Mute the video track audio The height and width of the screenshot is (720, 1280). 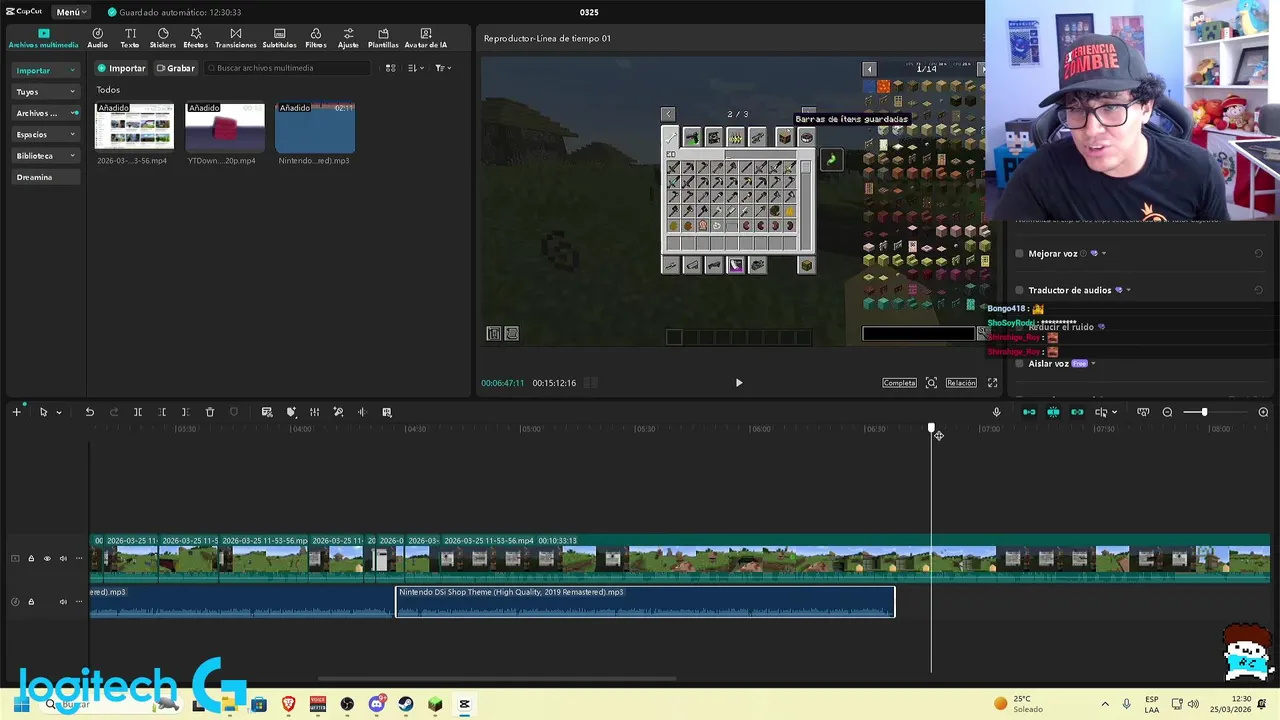[x=63, y=559]
